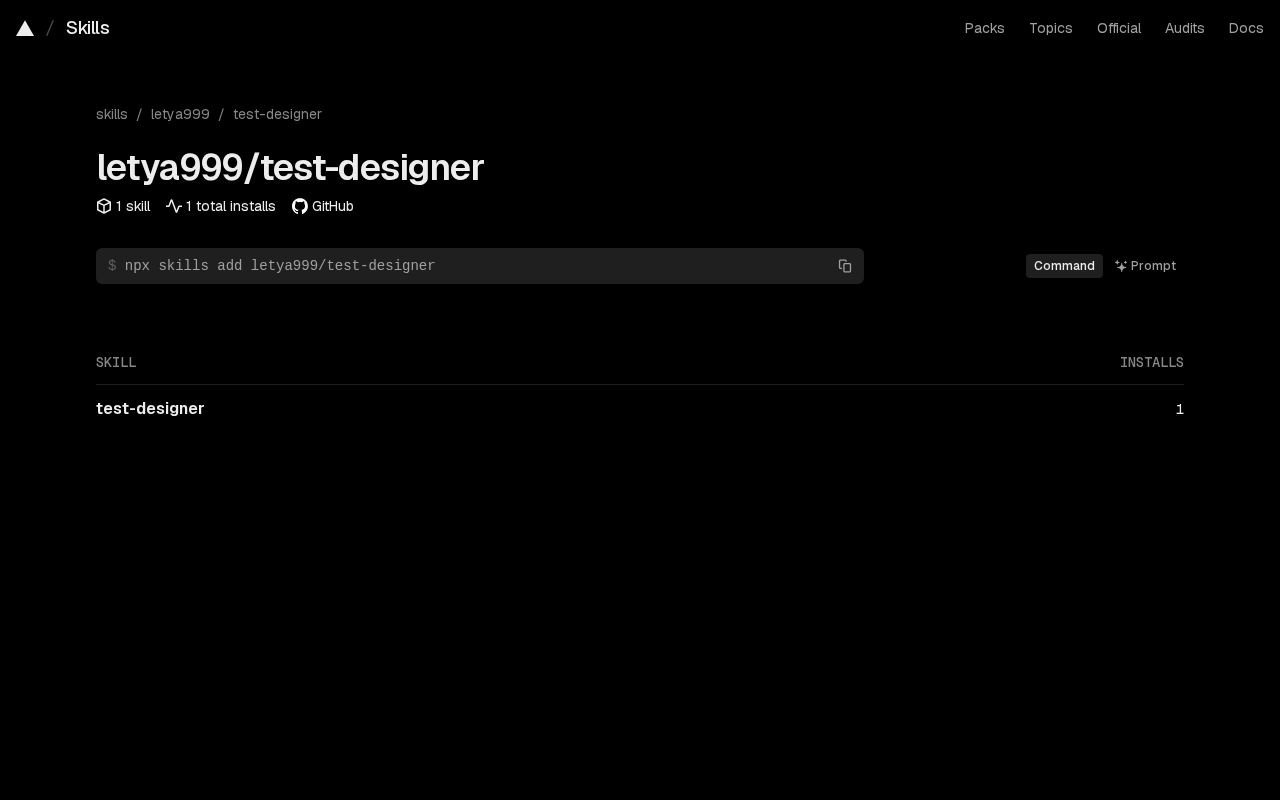Click the letya999/test-designer page heading

pyautogui.click(x=290, y=168)
